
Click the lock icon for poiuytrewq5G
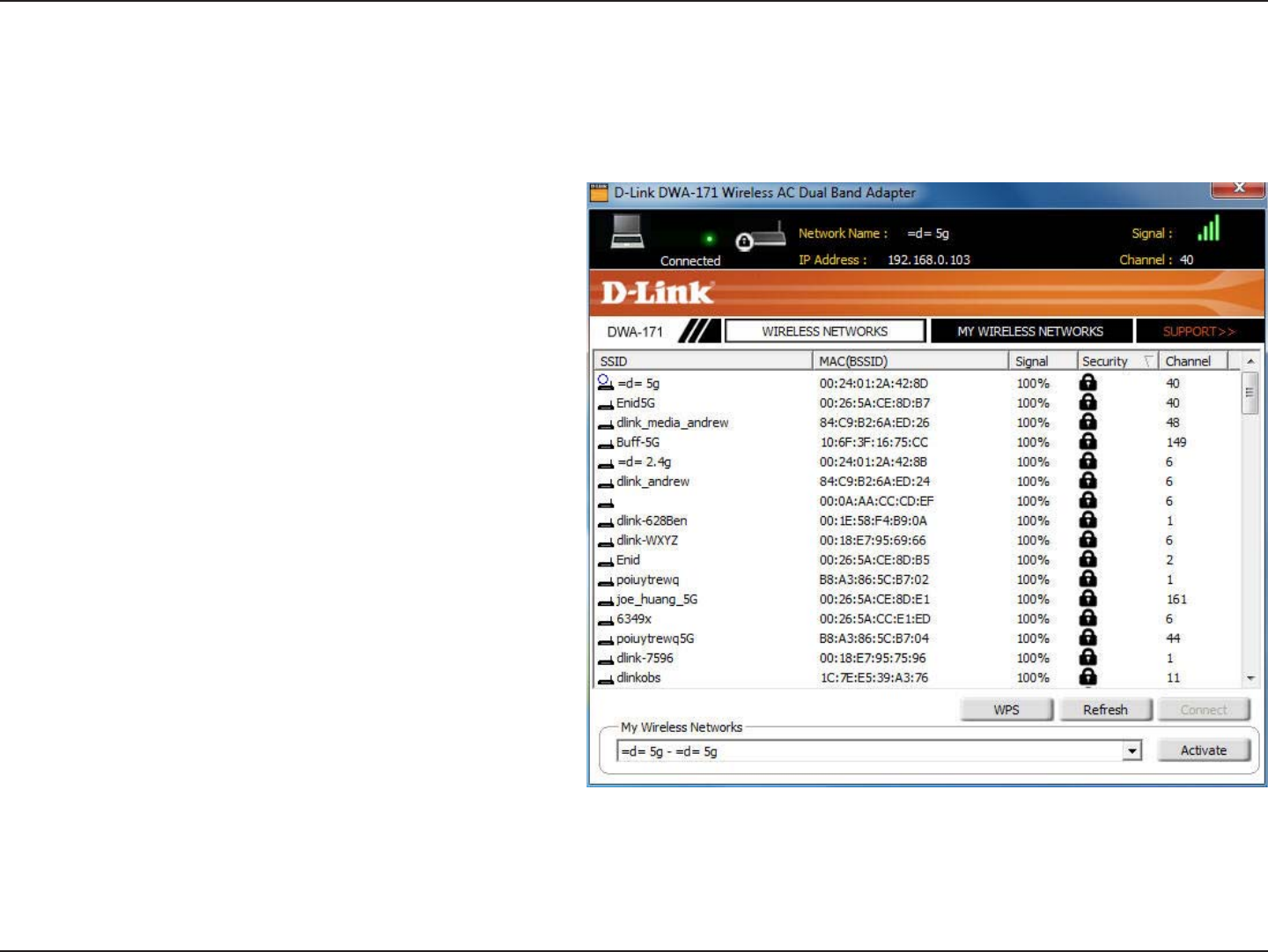coord(1088,637)
